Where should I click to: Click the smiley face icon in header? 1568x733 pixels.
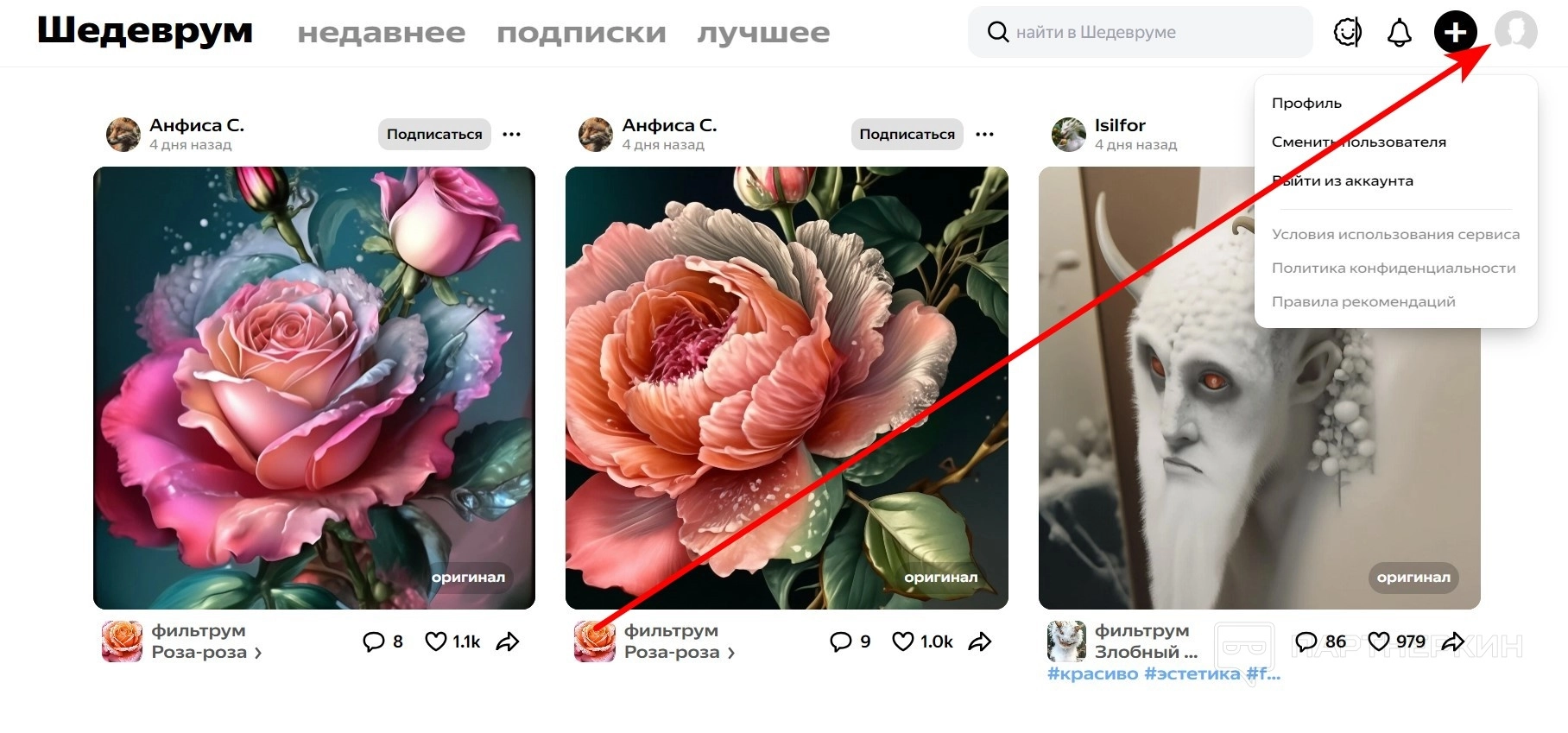tap(1347, 33)
